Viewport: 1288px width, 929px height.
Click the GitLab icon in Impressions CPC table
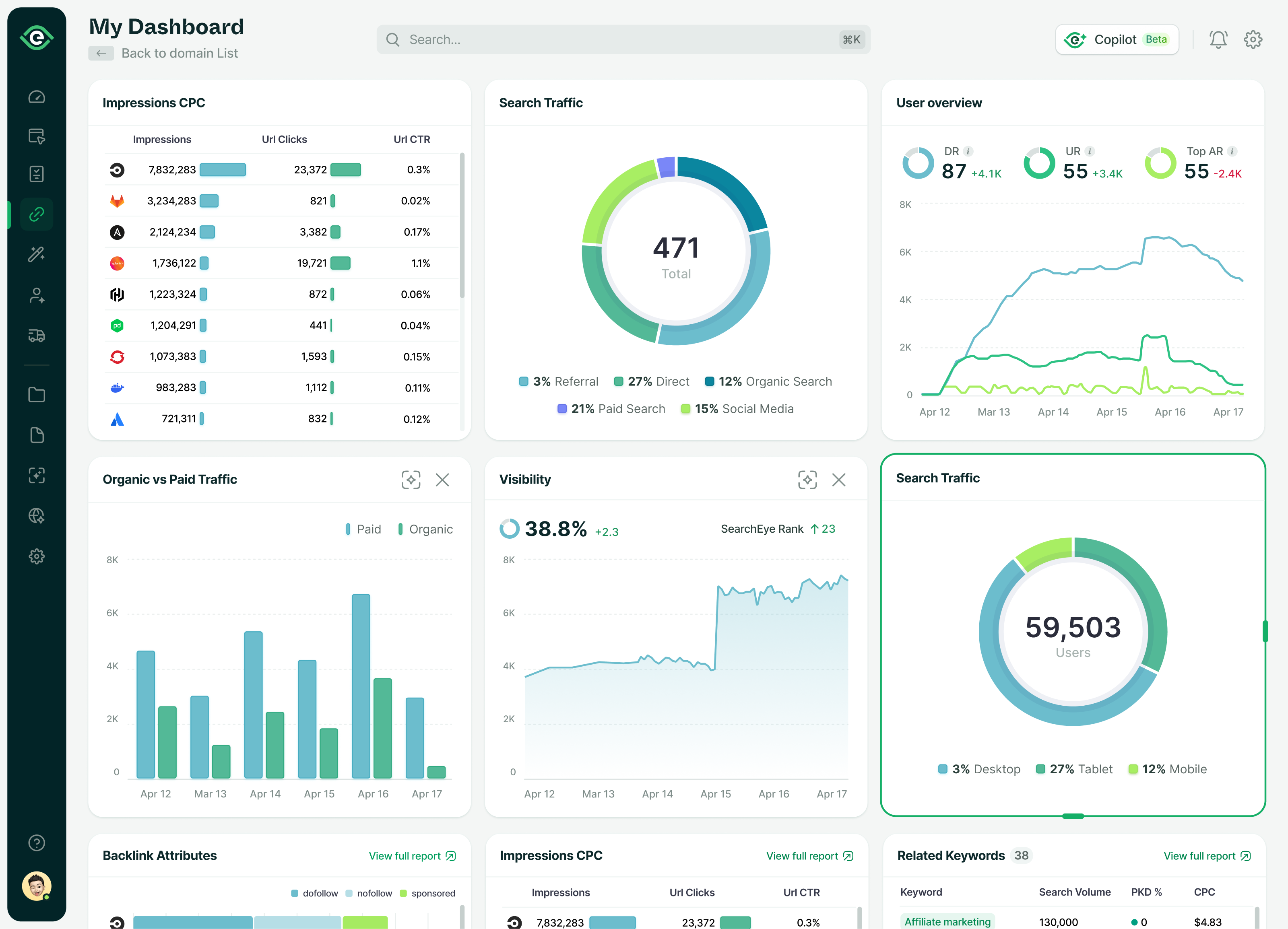click(x=117, y=200)
